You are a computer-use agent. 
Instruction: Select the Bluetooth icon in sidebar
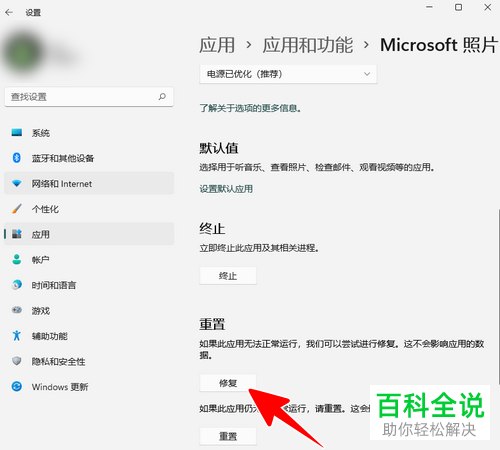pyautogui.click(x=16, y=158)
